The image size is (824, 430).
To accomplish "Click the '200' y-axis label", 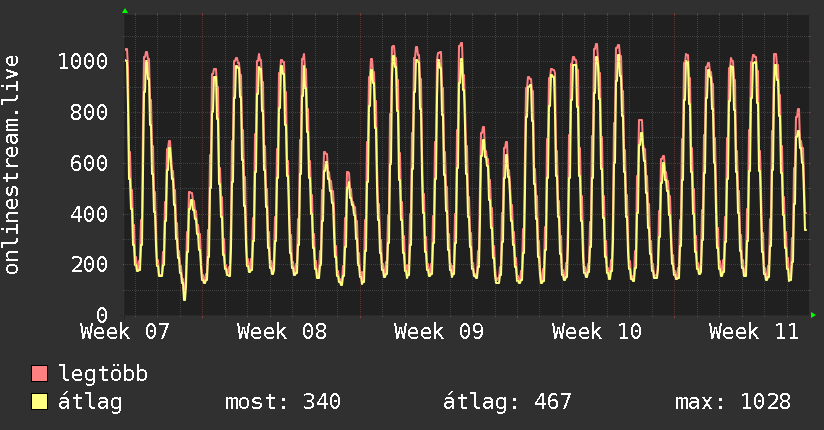I will coord(89,264).
